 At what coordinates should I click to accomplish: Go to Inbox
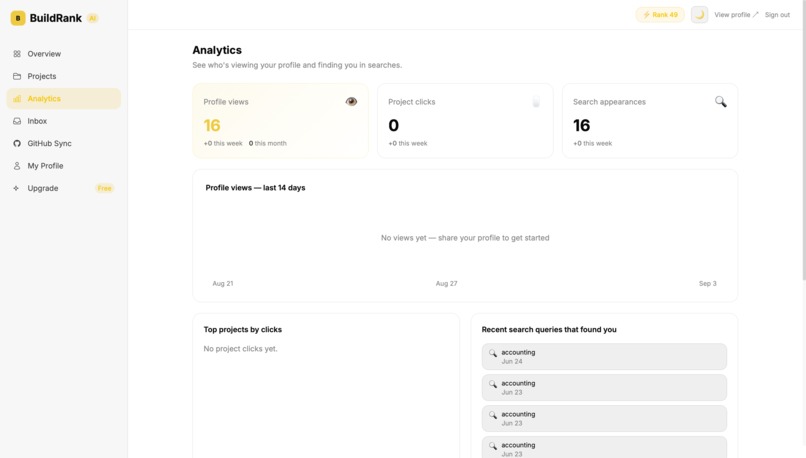tap(64, 121)
